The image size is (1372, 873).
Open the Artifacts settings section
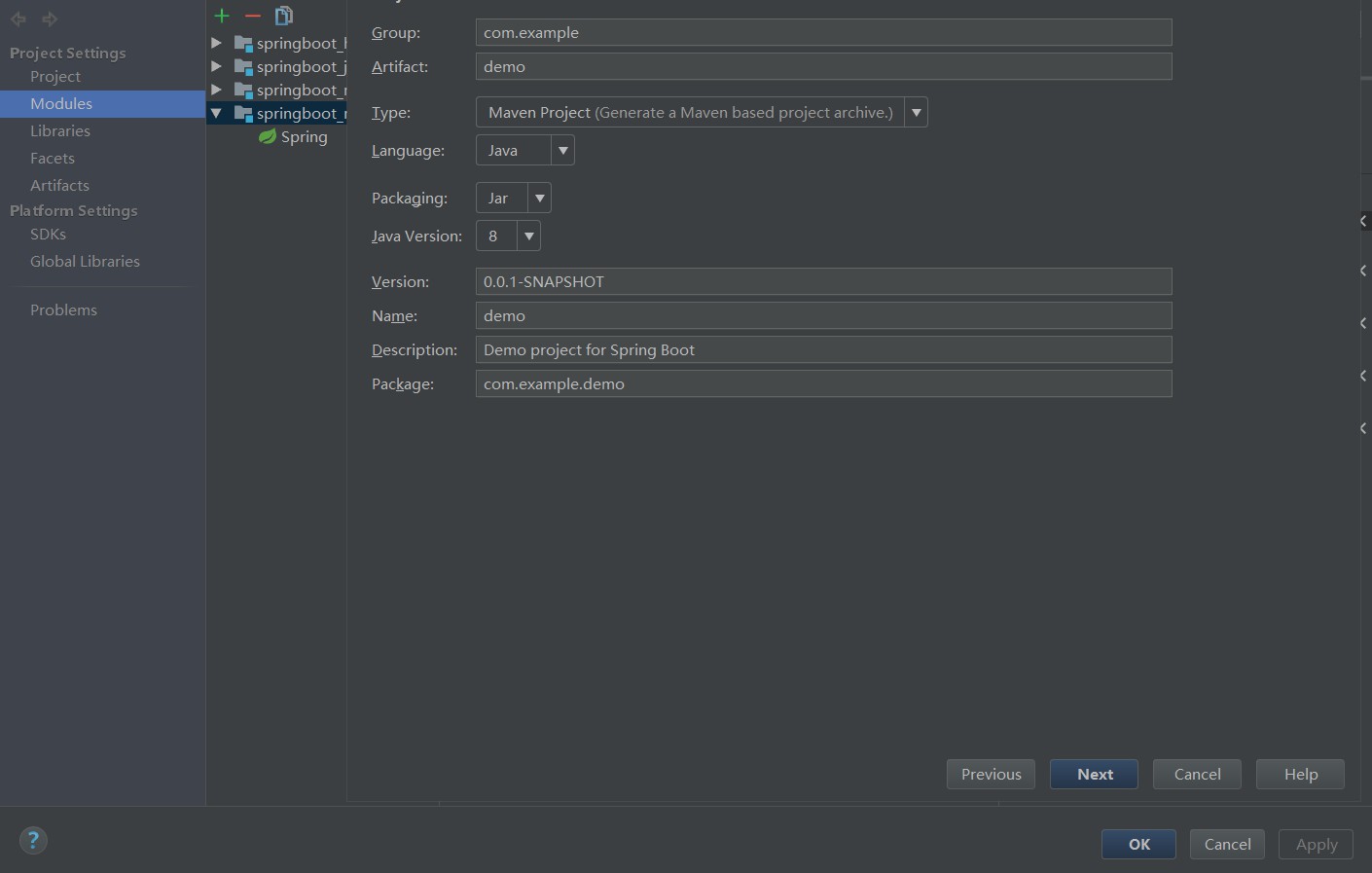[59, 185]
